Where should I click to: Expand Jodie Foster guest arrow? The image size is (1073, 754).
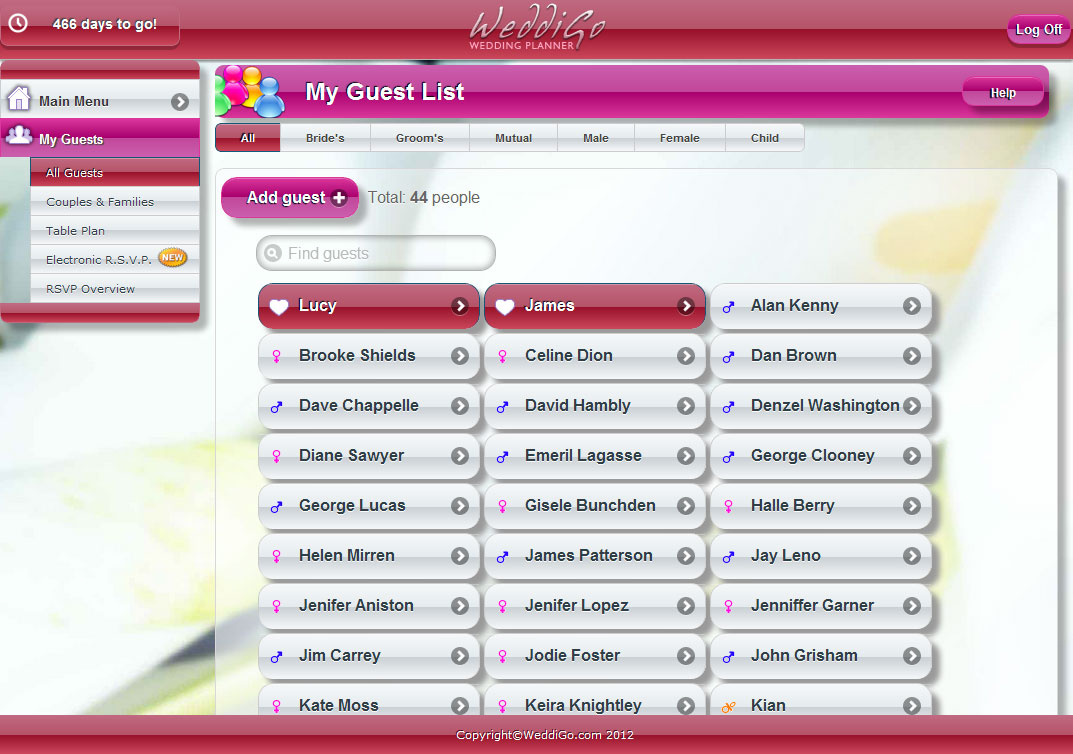[685, 656]
